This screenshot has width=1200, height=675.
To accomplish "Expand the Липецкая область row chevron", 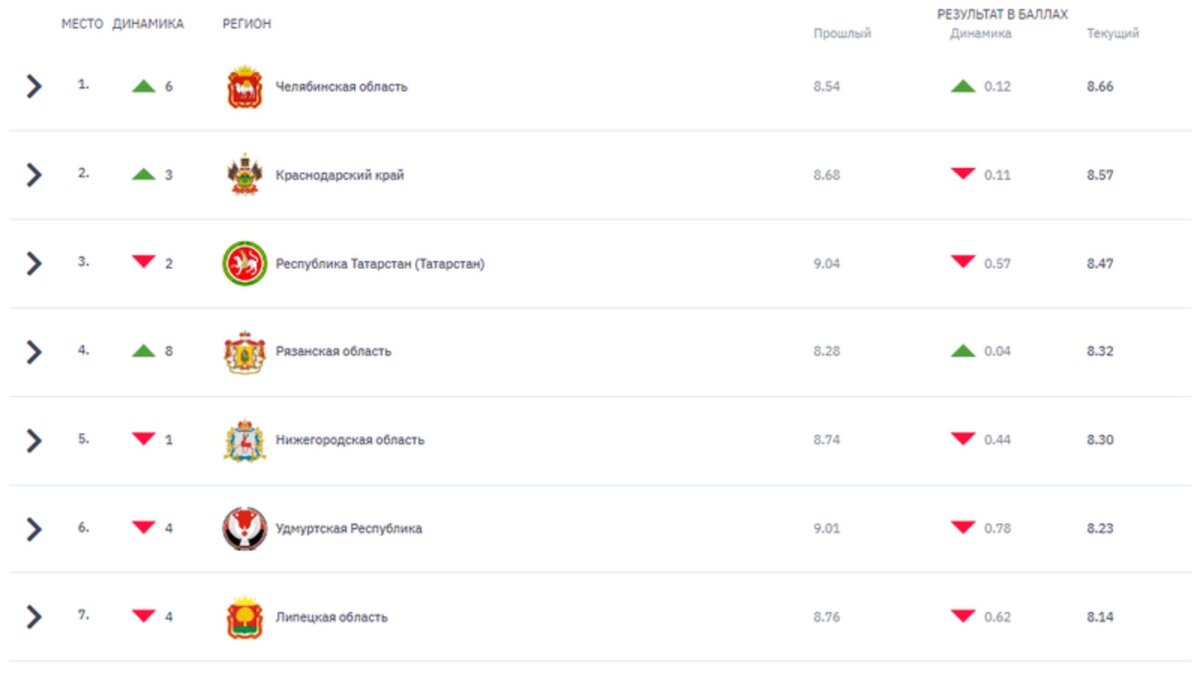I will 34,617.
